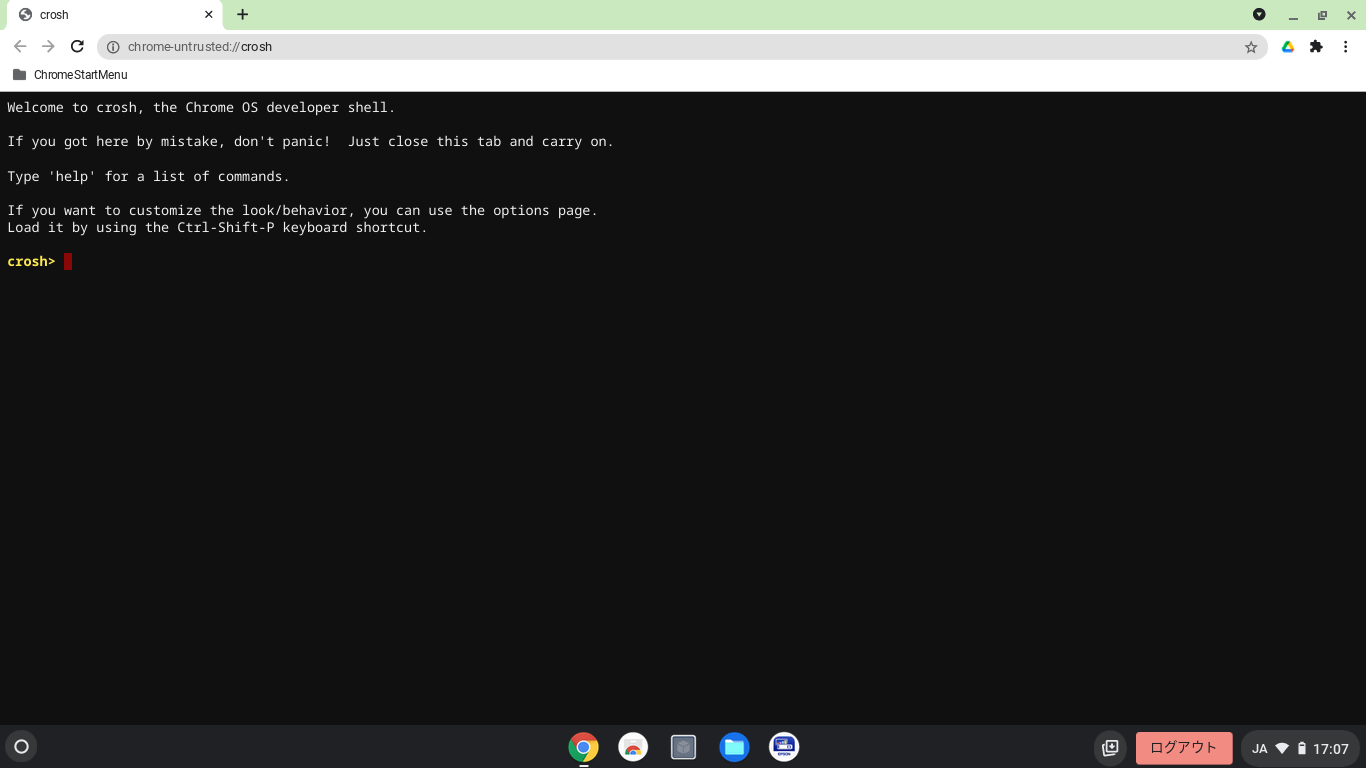The width and height of the screenshot is (1366, 768).
Task: Open Google Chrome from the shelf
Action: click(x=583, y=747)
